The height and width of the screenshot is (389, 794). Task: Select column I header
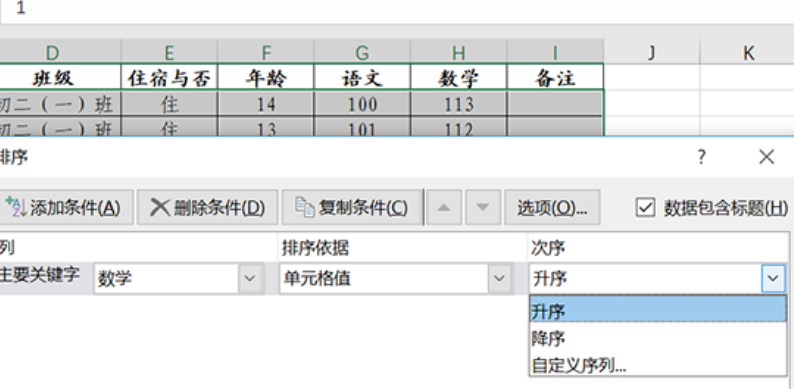(x=555, y=52)
